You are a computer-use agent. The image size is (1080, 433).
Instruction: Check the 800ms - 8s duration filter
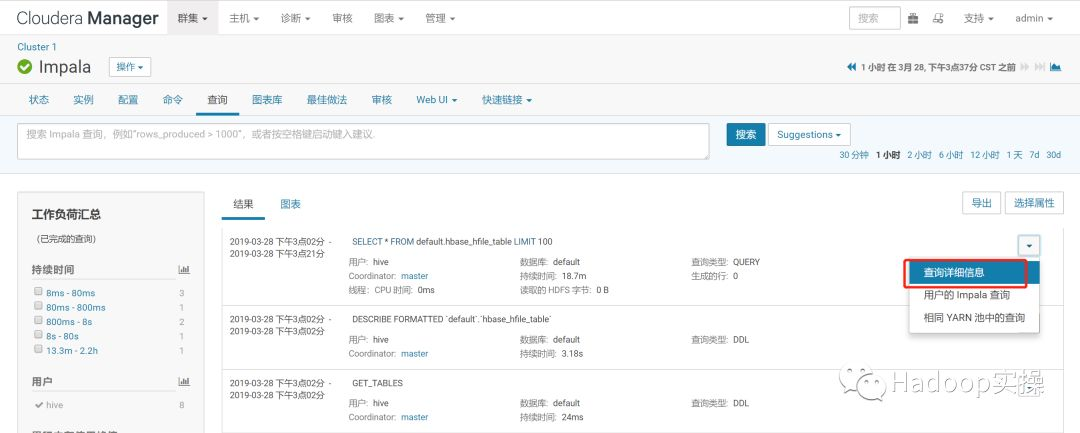(x=39, y=321)
